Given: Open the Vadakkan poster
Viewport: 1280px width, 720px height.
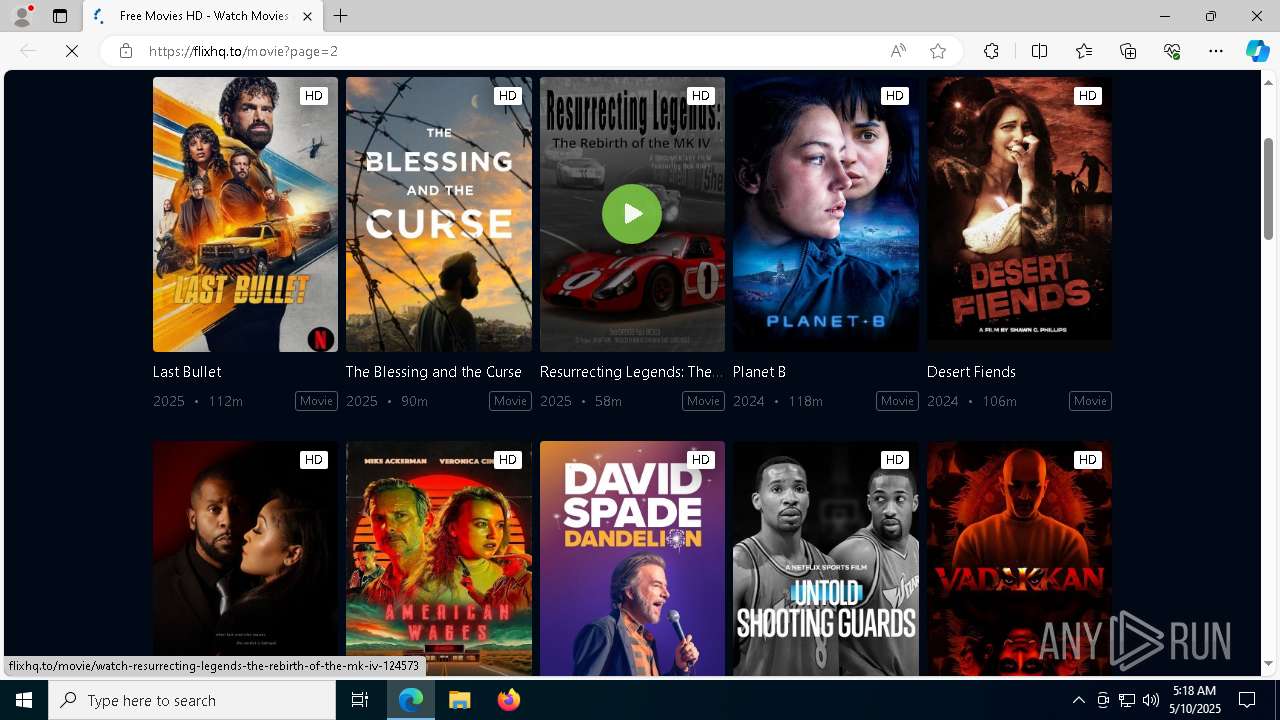Looking at the screenshot, I should (1019, 559).
